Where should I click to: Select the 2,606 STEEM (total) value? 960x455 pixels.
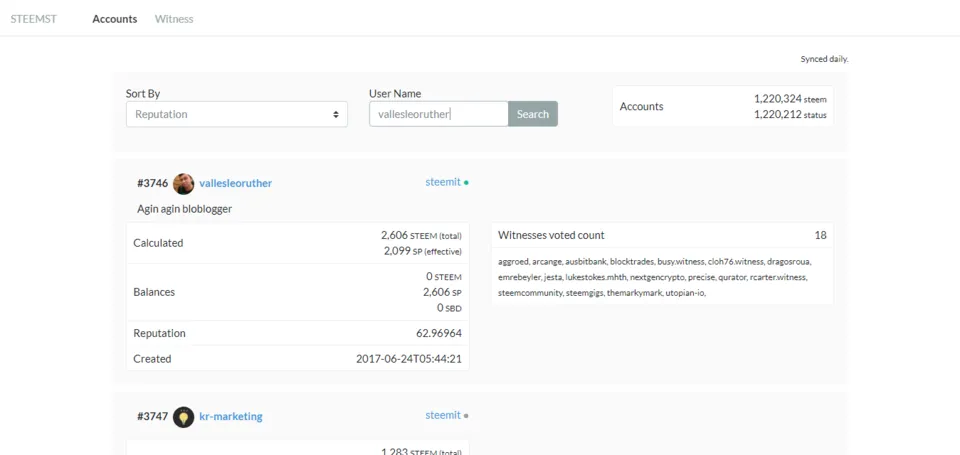(421, 235)
